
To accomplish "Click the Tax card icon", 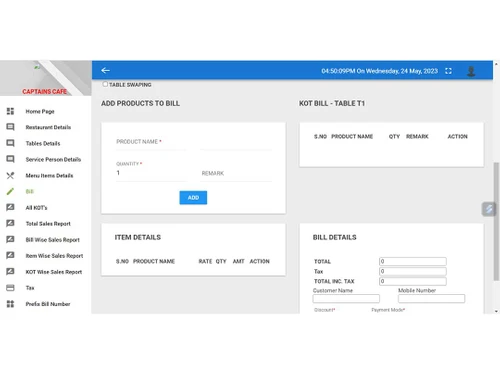I will tap(10, 288).
